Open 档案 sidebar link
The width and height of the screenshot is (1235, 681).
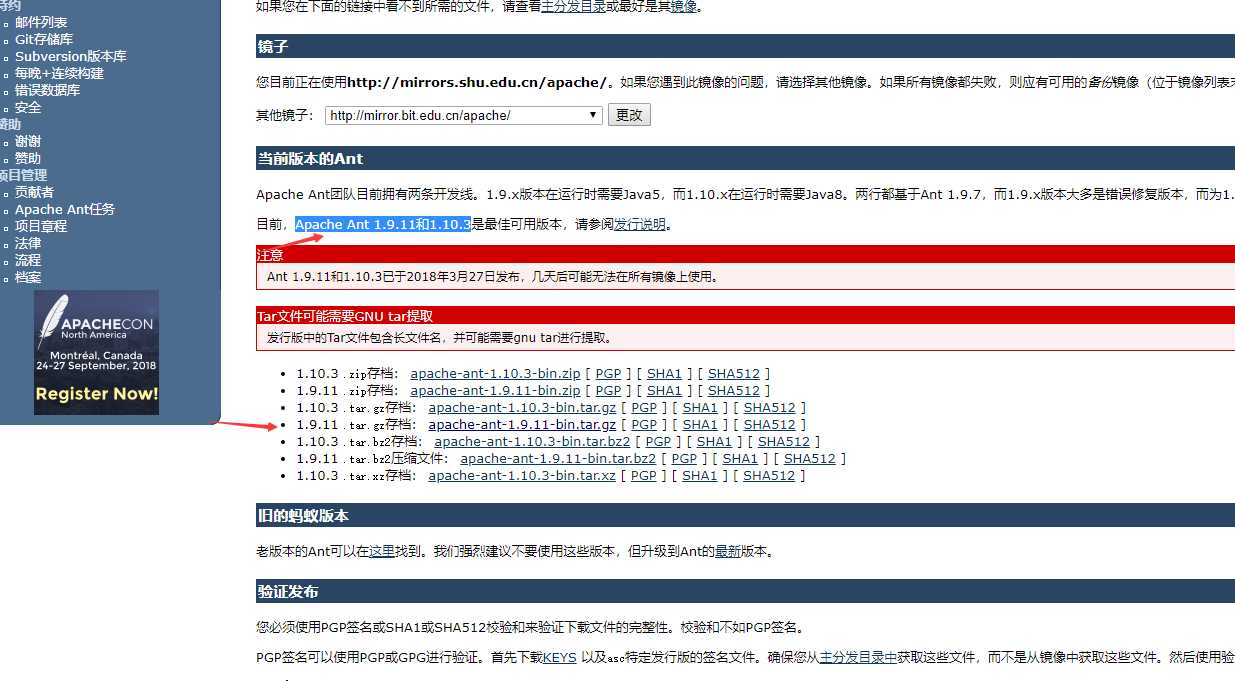pos(28,277)
